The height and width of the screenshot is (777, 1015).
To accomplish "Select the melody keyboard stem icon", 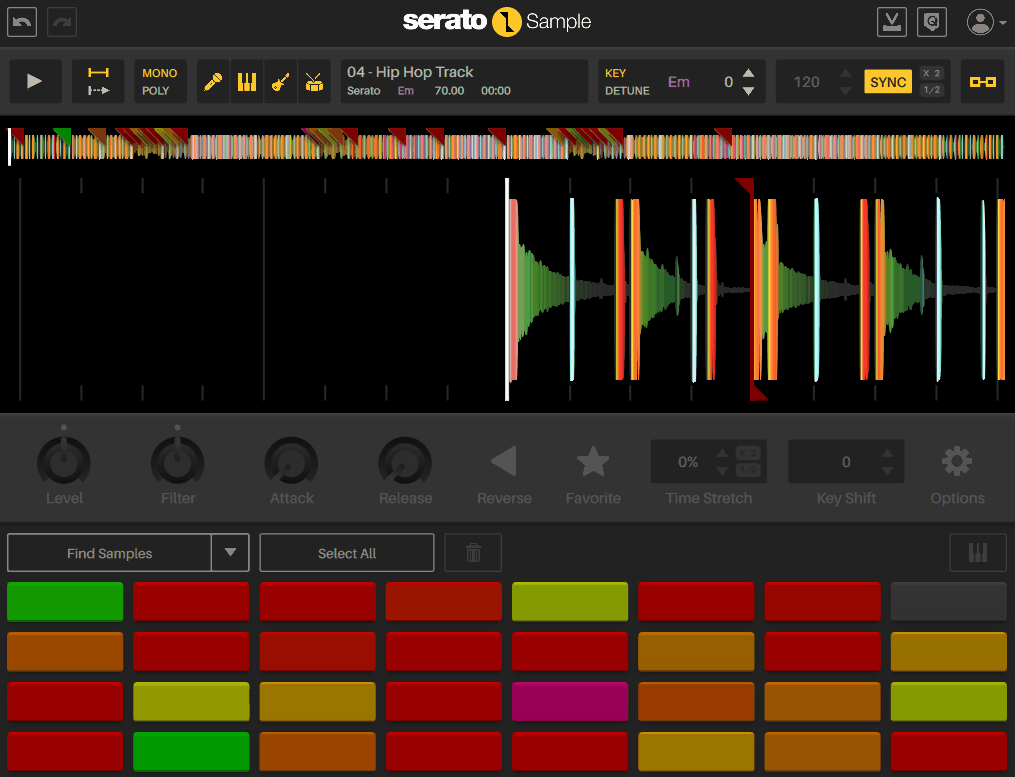I will 247,82.
